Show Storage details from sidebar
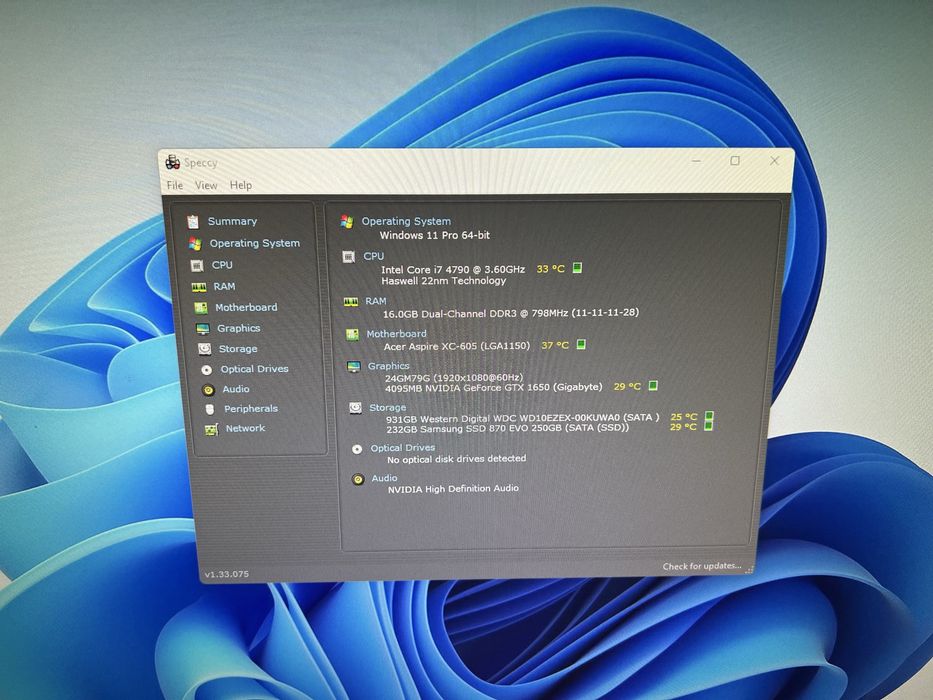The width and height of the screenshot is (933, 700). click(x=238, y=349)
